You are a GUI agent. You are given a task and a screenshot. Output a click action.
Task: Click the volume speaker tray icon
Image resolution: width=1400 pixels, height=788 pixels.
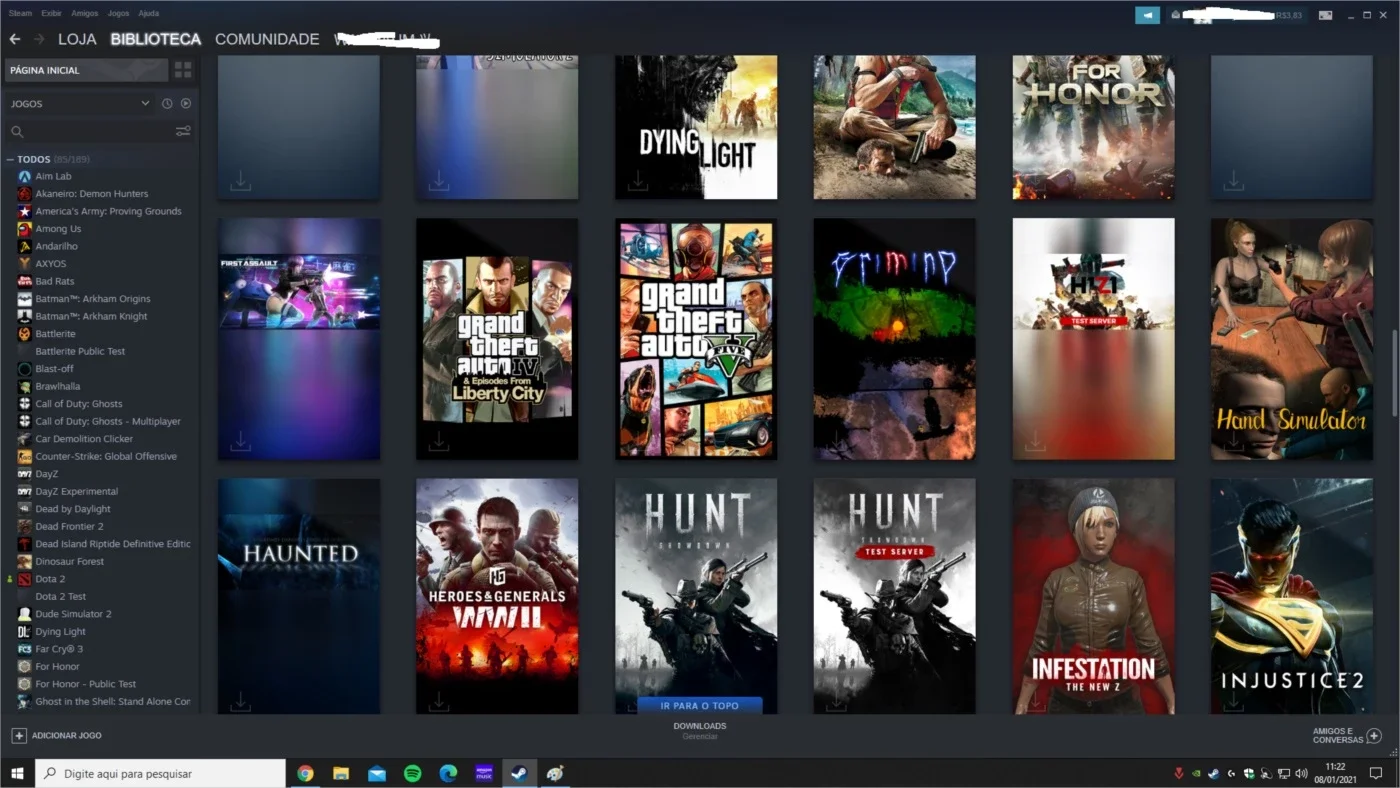pos(1301,773)
